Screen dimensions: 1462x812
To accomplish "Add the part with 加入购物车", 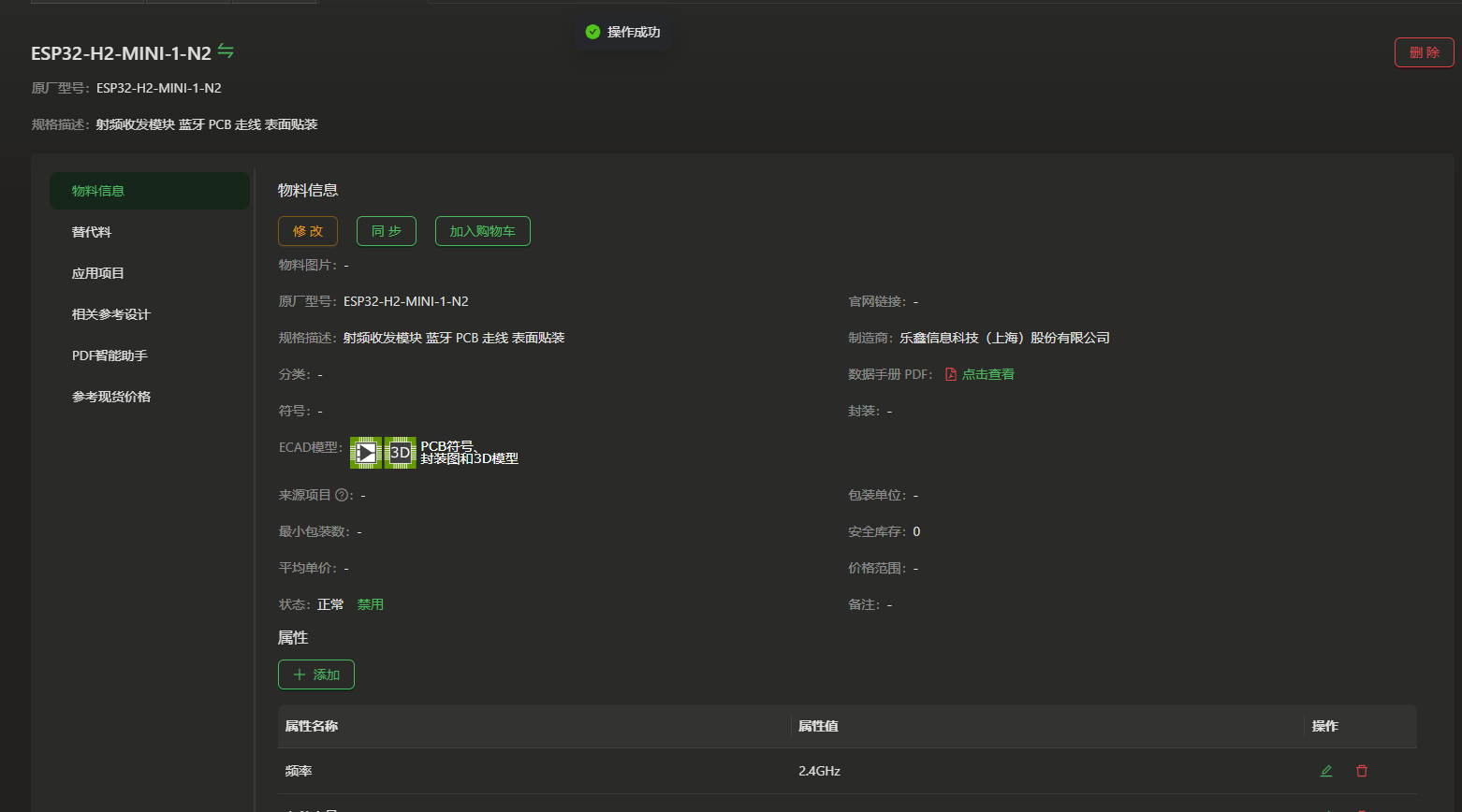I will click(x=483, y=231).
